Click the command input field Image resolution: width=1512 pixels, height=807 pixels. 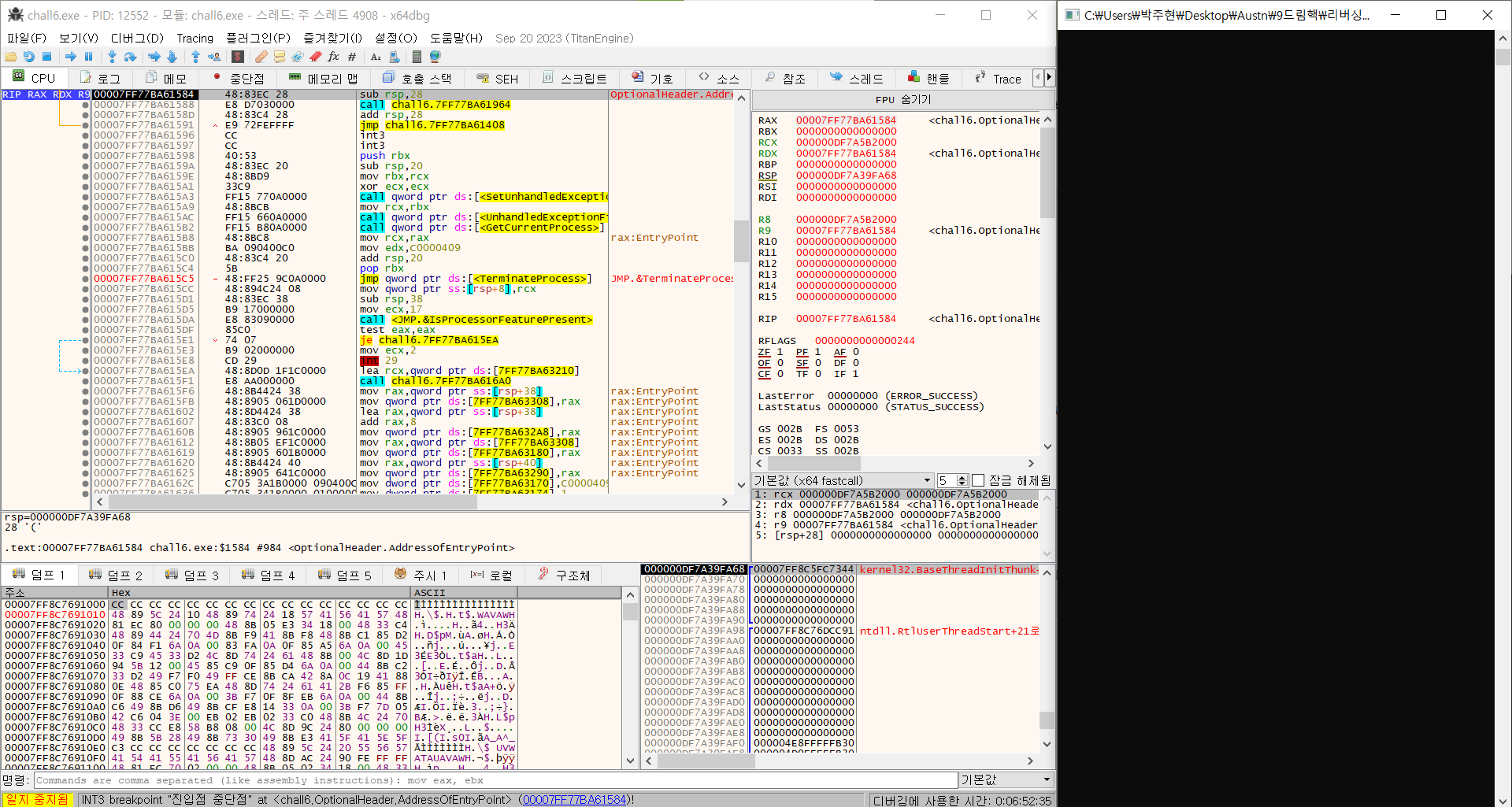(496, 780)
